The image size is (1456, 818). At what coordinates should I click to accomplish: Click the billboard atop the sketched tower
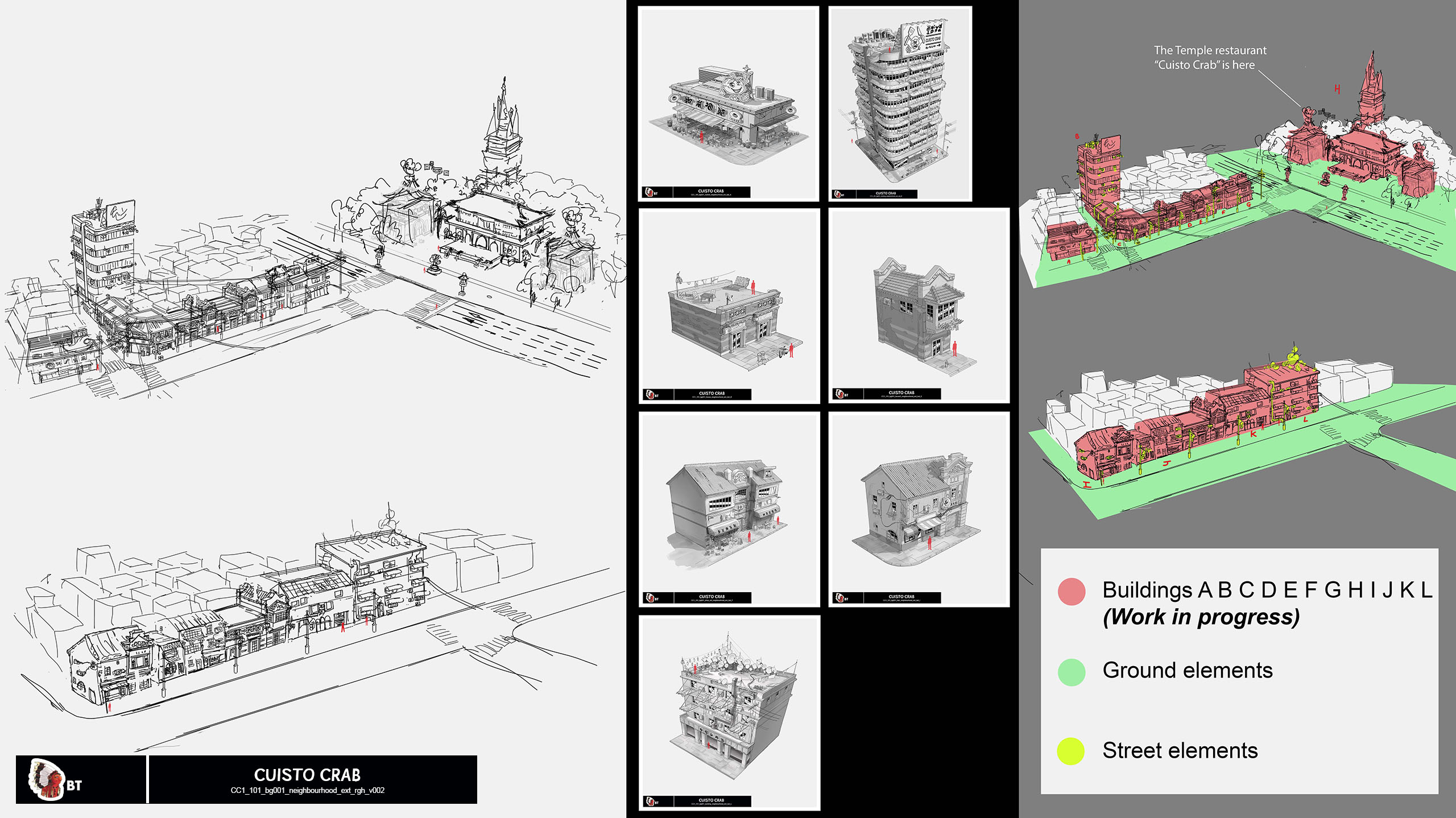(121, 212)
